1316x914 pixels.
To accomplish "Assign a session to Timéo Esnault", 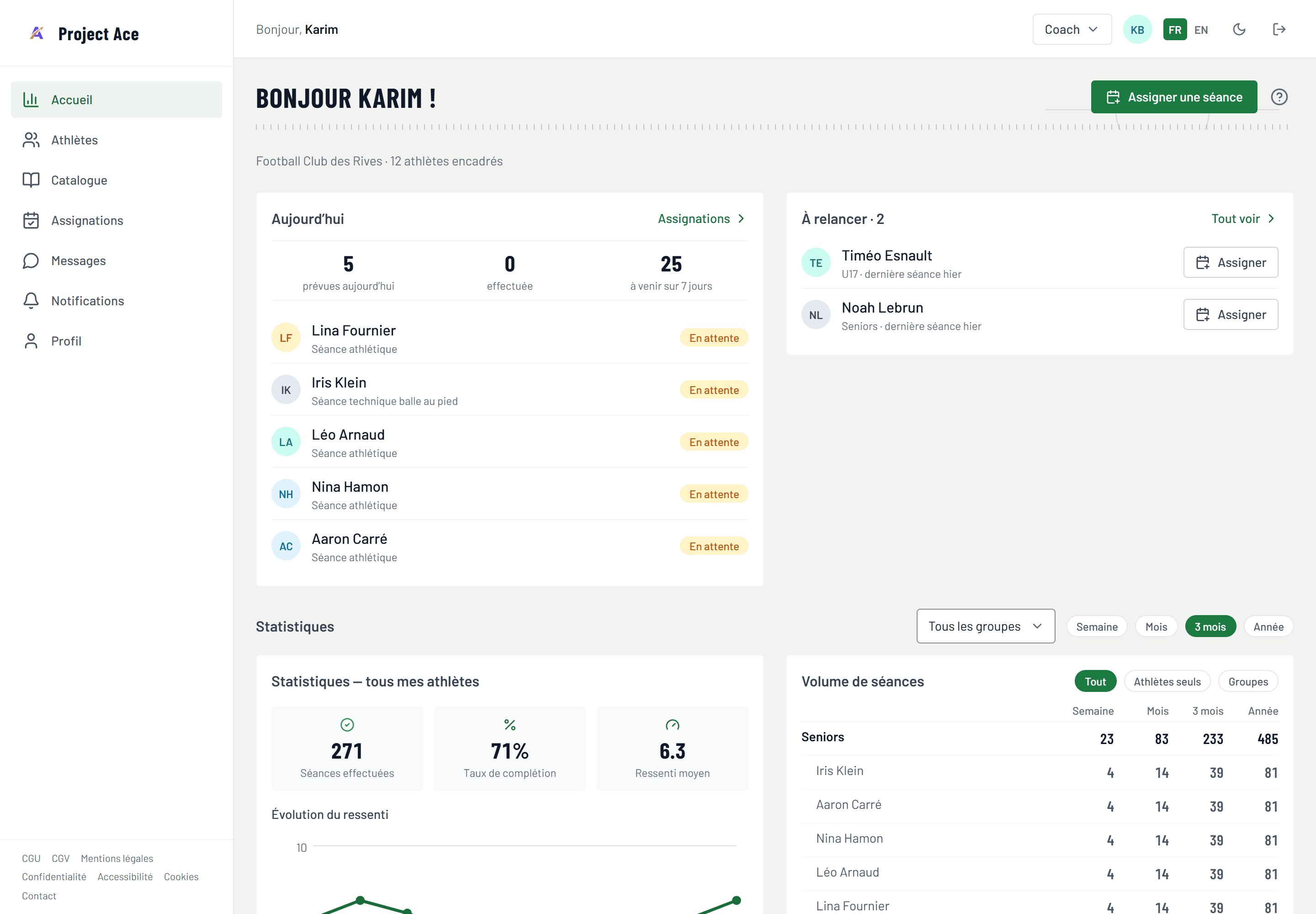I will pyautogui.click(x=1231, y=262).
